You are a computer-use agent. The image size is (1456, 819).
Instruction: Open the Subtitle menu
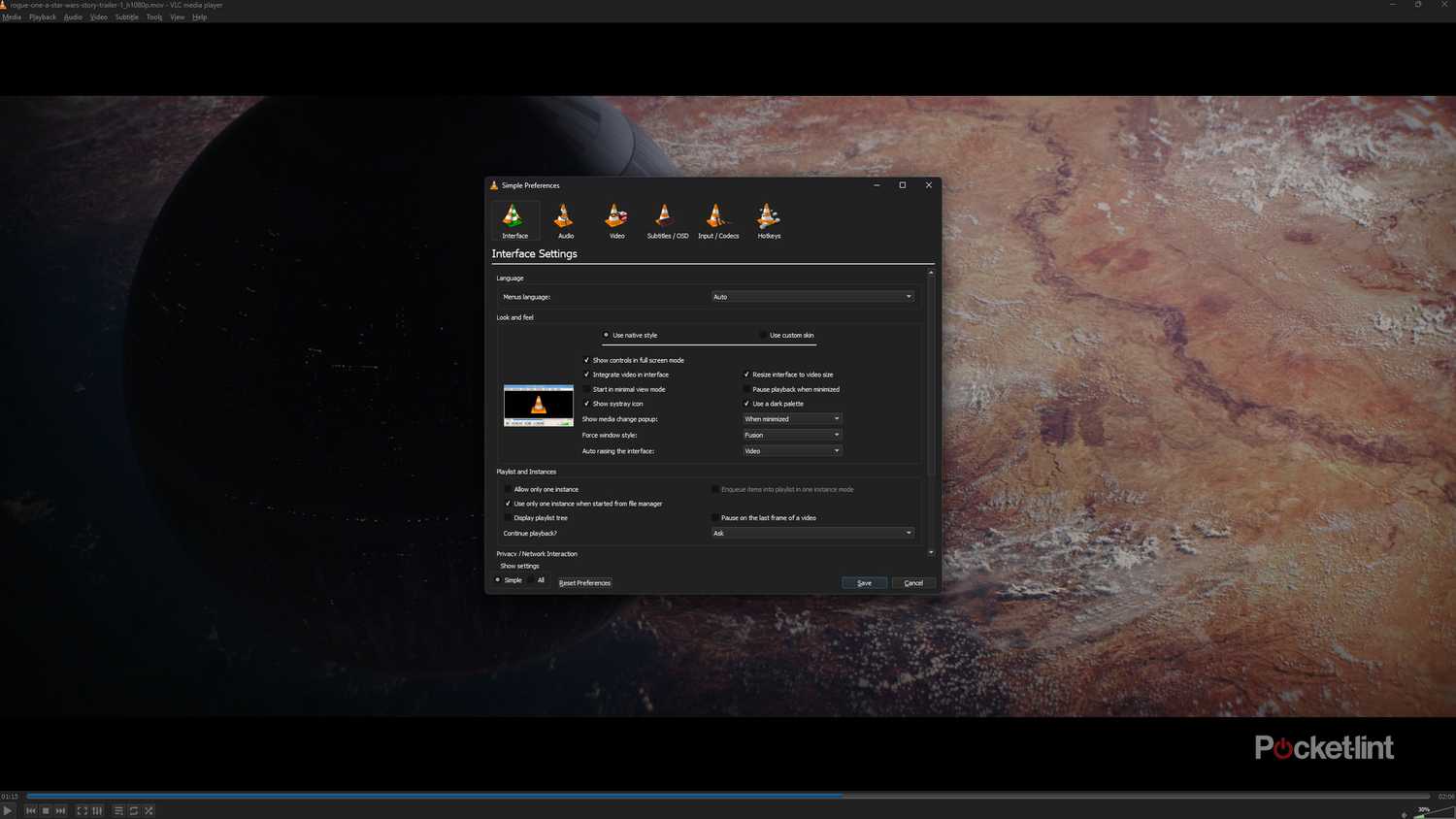point(126,16)
